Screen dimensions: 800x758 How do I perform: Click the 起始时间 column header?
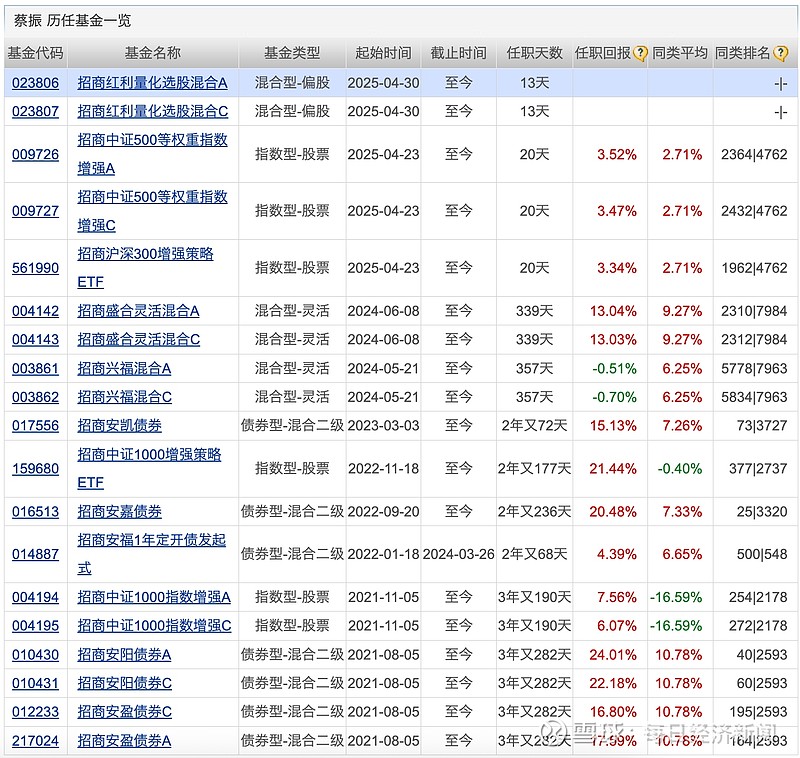[x=383, y=53]
